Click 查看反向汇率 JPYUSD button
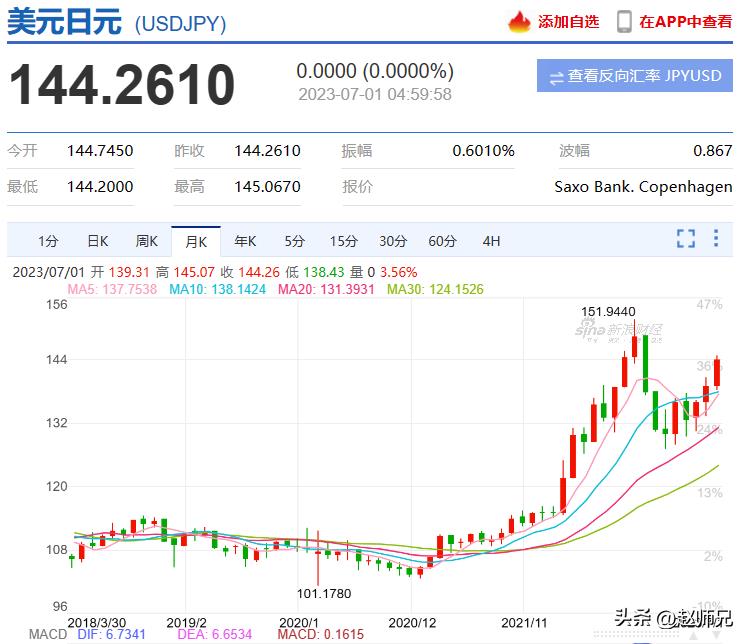750x644 pixels. tap(634, 77)
